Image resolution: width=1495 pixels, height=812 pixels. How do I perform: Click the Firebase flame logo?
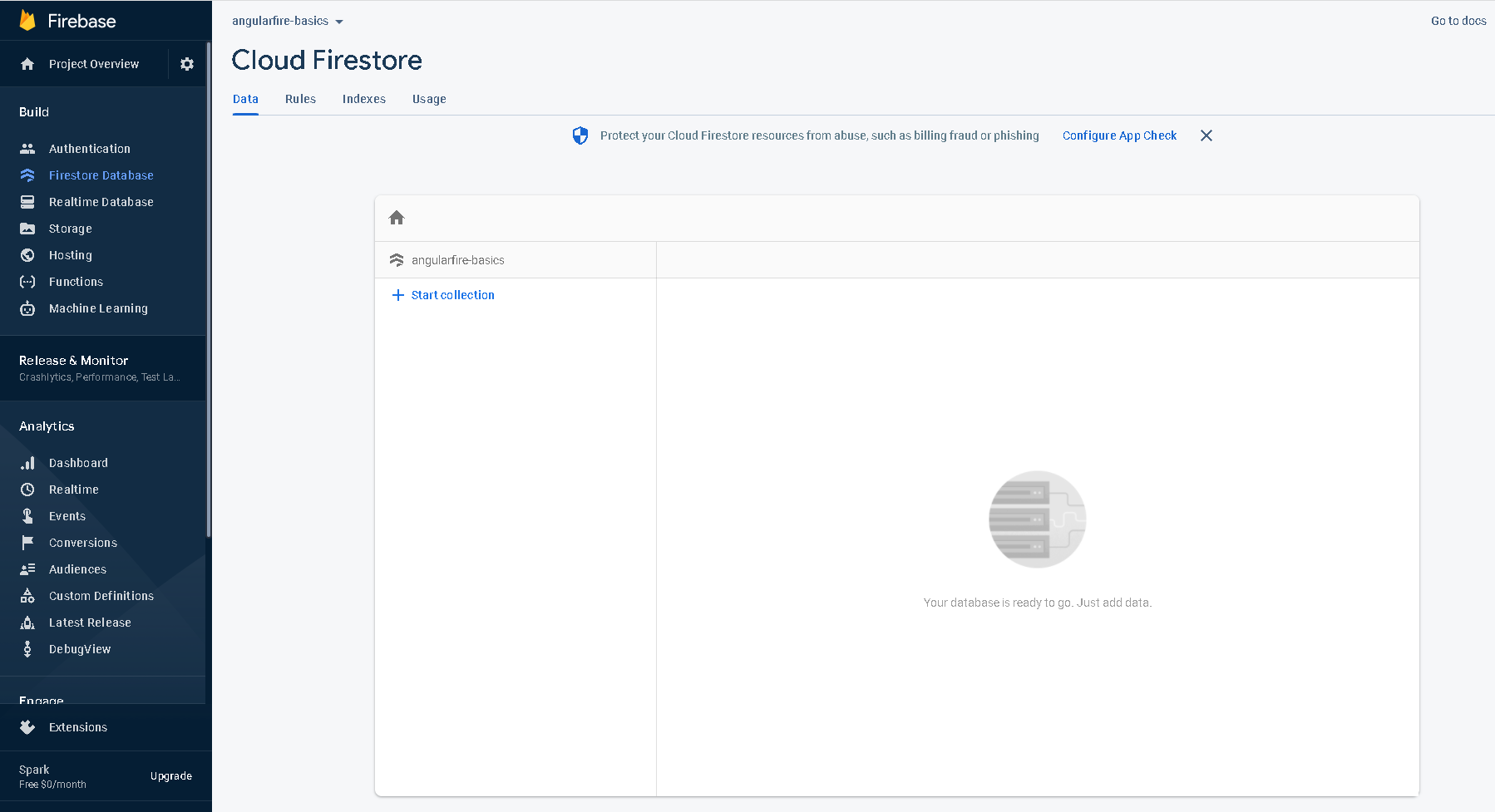point(27,21)
